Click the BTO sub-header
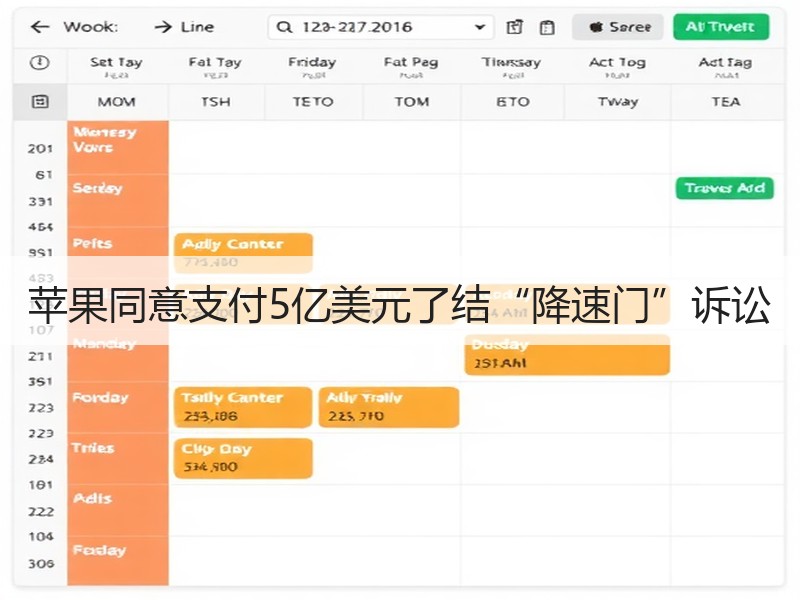 tap(513, 102)
